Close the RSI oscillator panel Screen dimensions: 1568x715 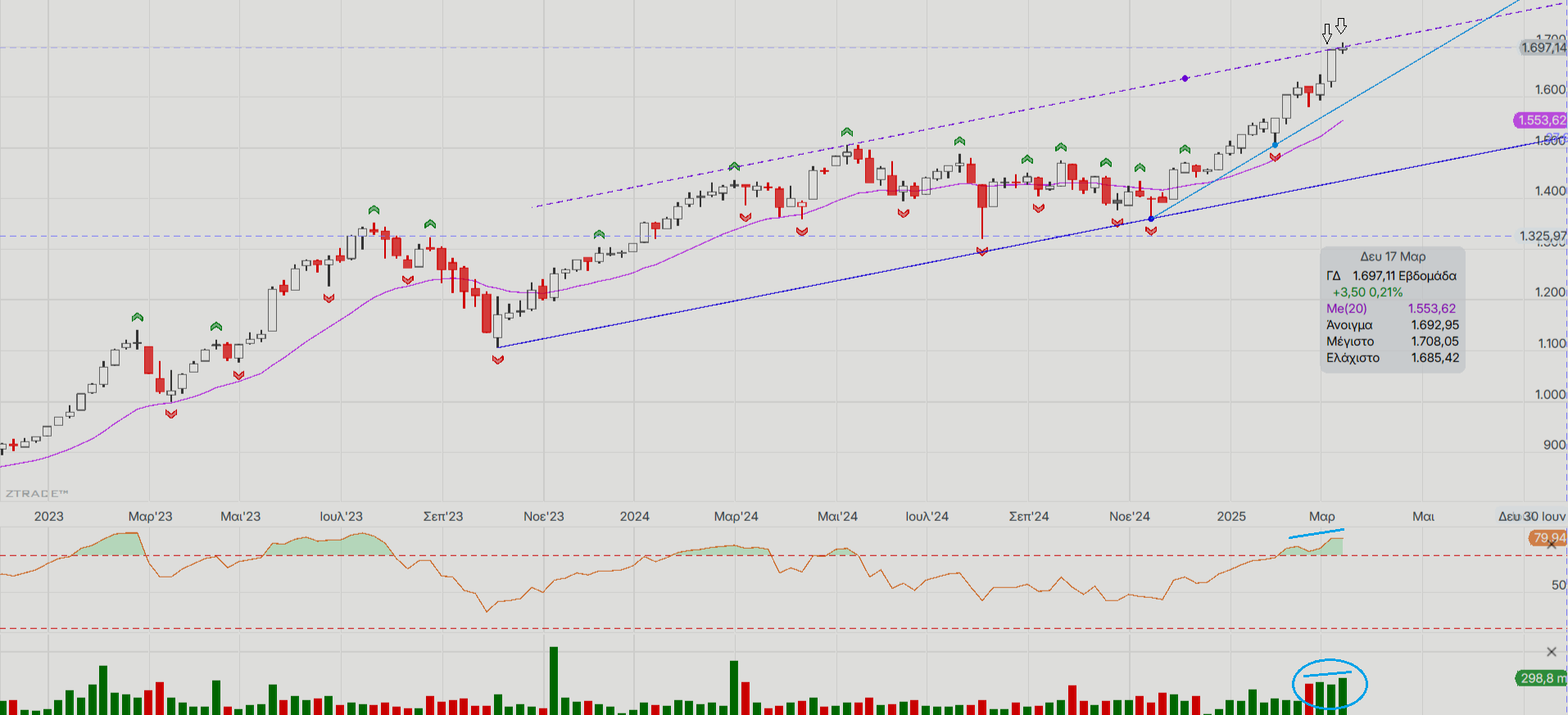point(1551,545)
